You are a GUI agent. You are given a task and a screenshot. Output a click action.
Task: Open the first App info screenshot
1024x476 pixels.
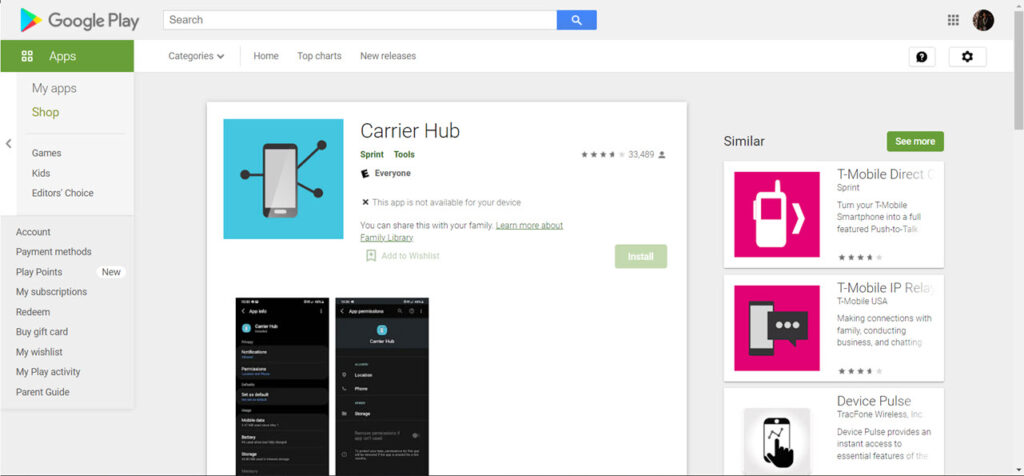[282, 387]
